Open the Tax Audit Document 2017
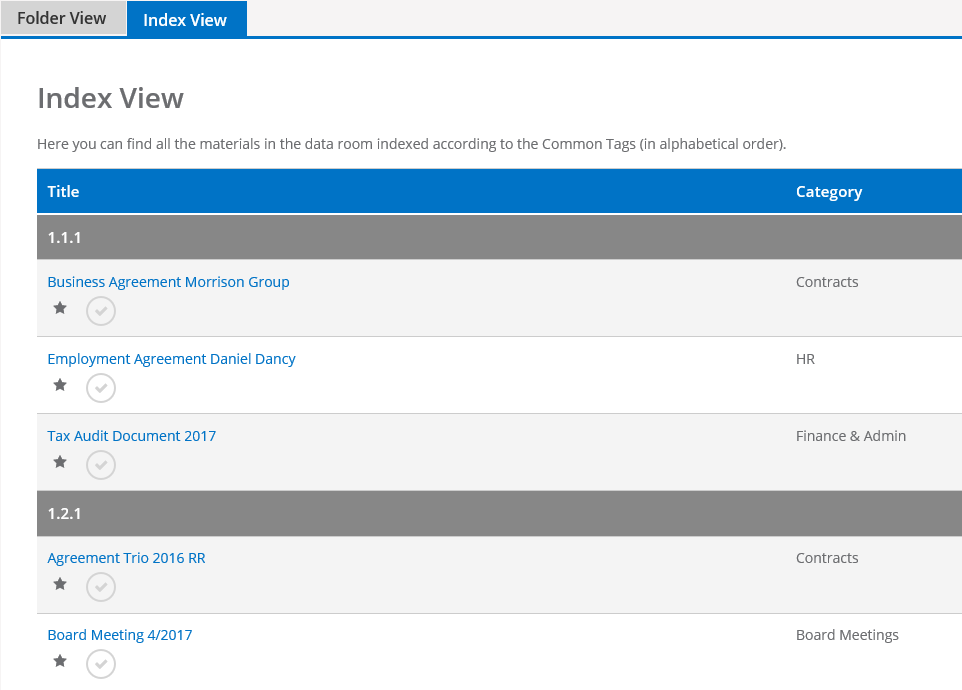 tap(131, 435)
